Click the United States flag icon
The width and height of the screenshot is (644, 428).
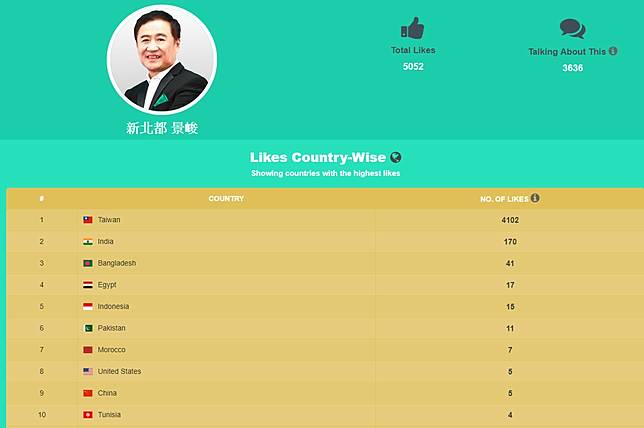(x=88, y=371)
